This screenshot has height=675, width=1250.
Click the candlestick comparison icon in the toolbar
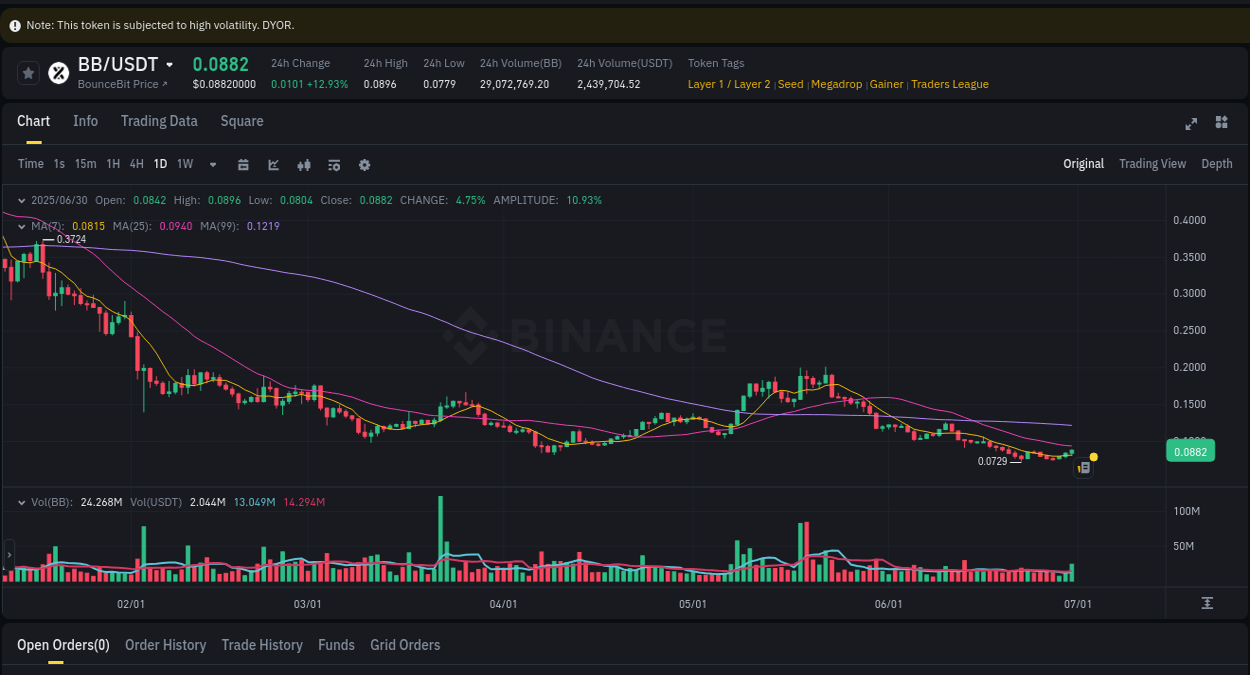click(x=304, y=164)
